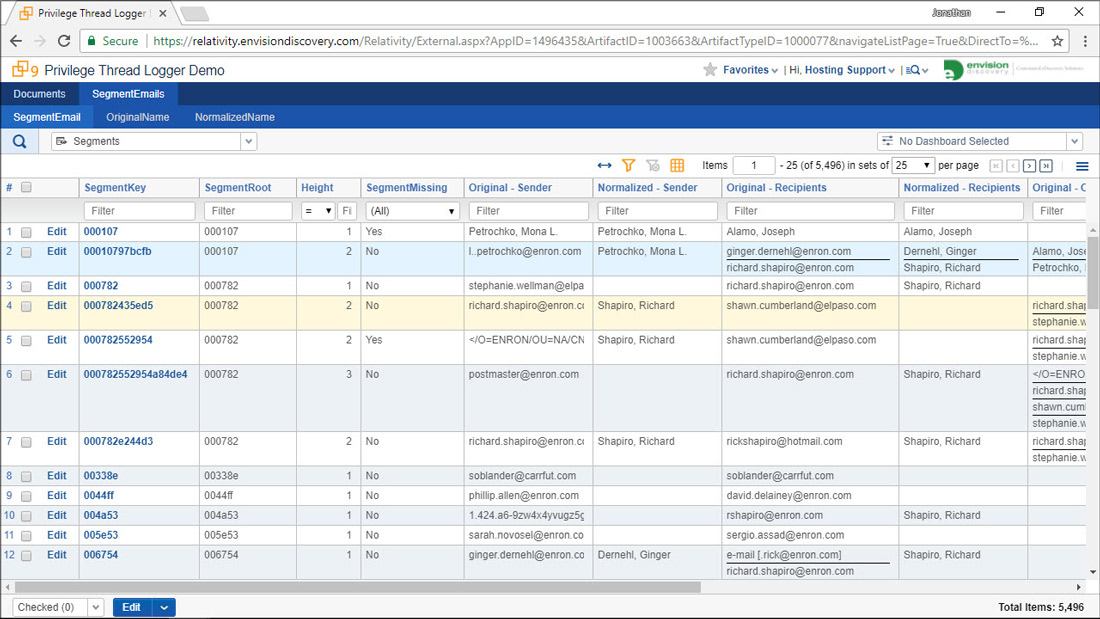1100x619 pixels.
Task: Click the SegmentKey filter input field
Action: 139,211
